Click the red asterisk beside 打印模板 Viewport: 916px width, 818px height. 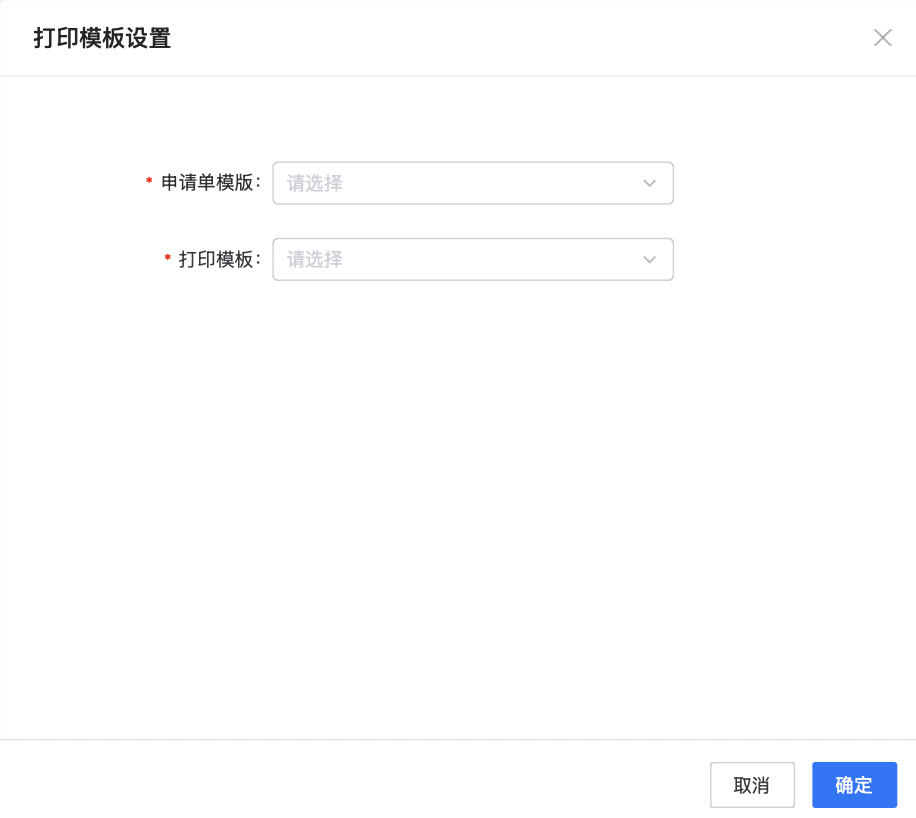click(167, 258)
